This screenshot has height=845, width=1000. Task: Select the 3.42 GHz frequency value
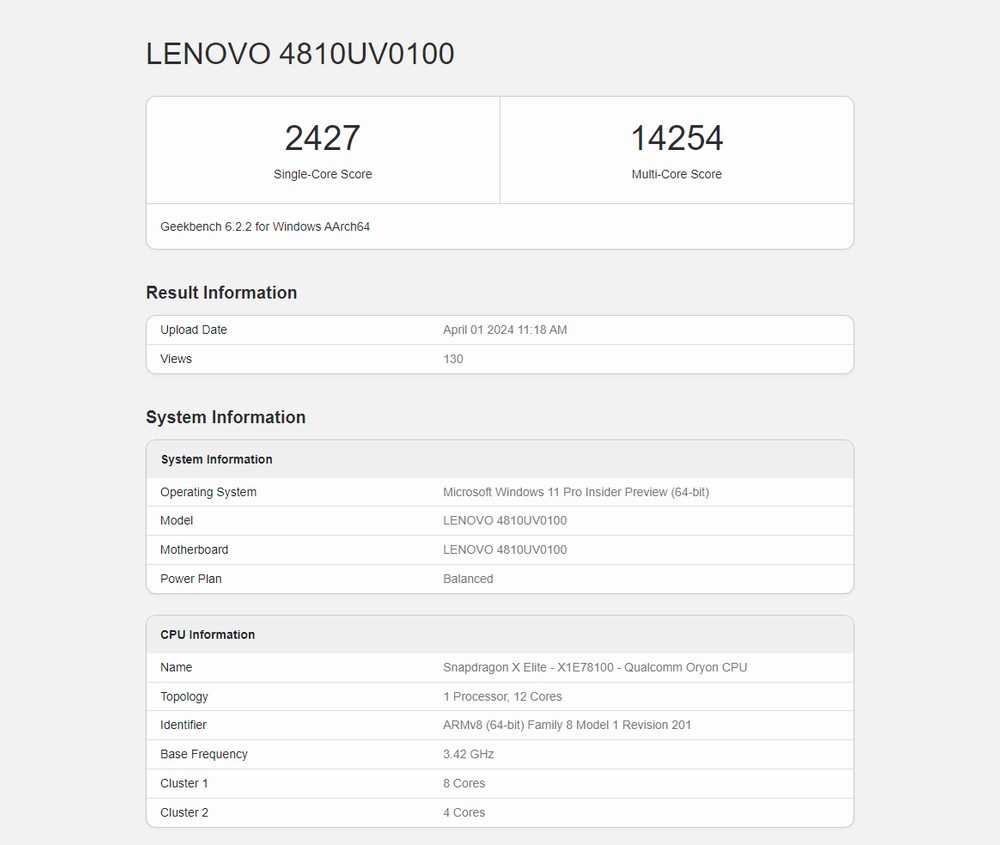click(468, 754)
